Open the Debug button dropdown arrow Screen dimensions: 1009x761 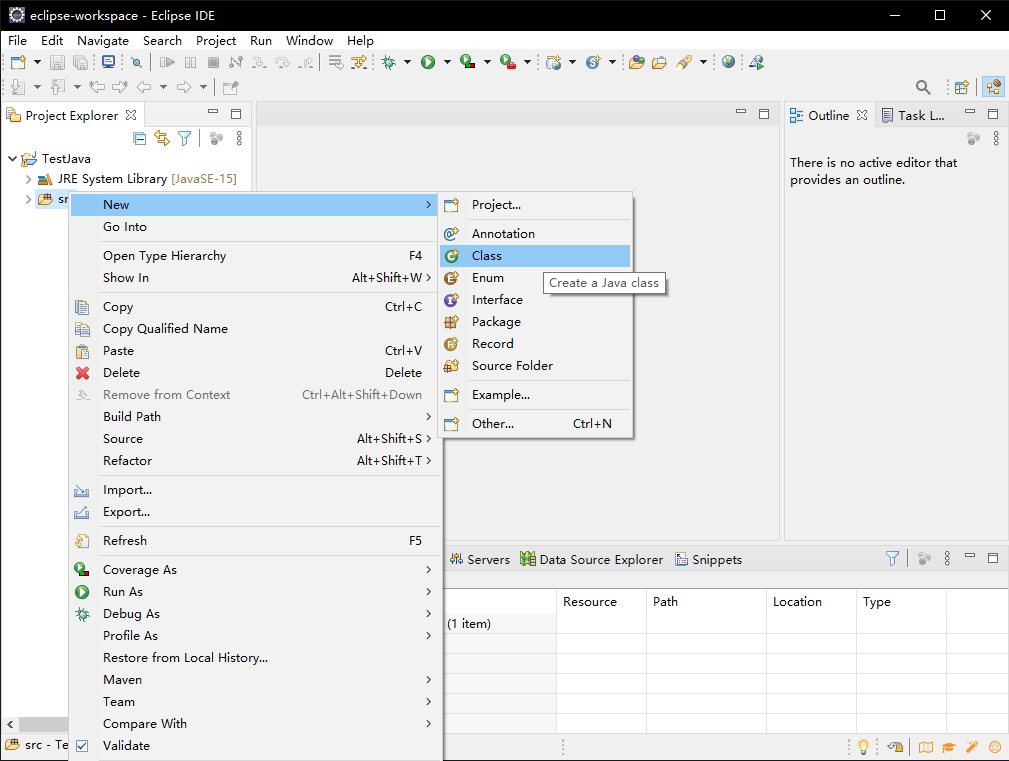click(407, 62)
